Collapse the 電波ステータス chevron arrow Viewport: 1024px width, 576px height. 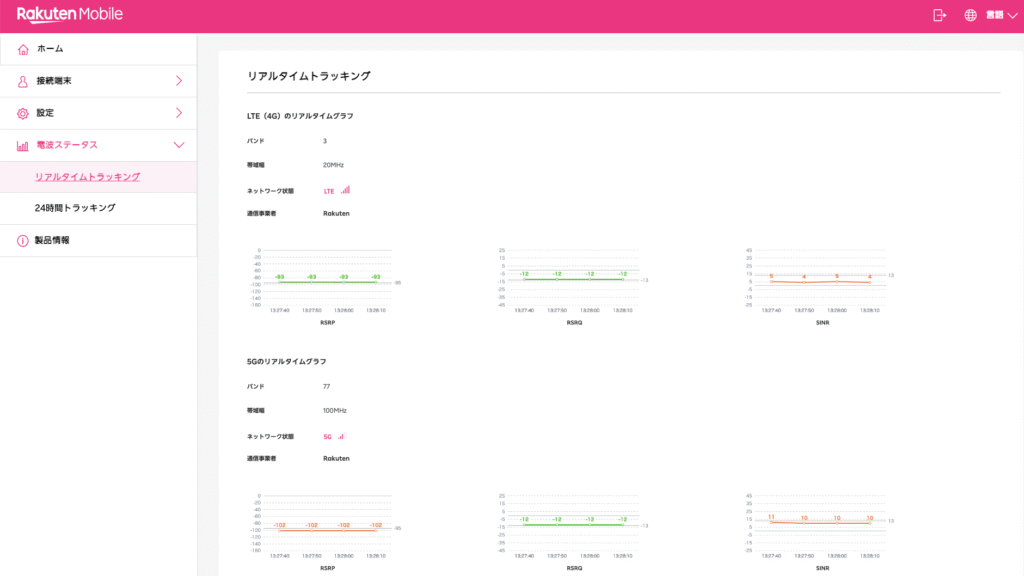179,145
